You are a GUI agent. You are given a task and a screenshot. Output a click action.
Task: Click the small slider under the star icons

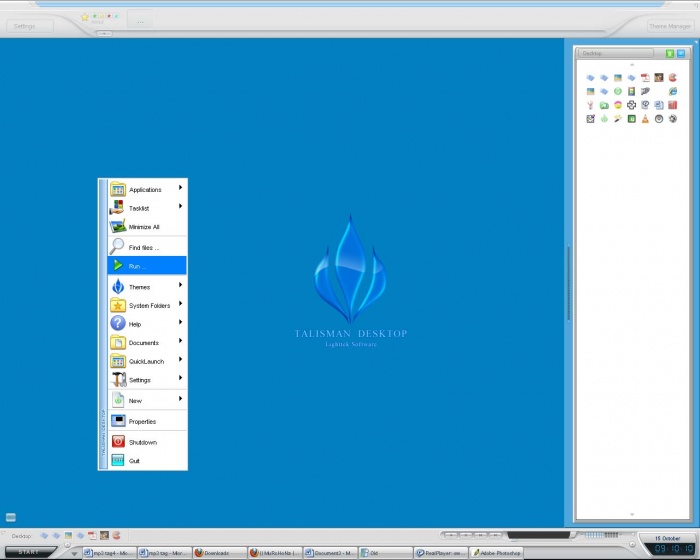pyautogui.click(x=104, y=33)
